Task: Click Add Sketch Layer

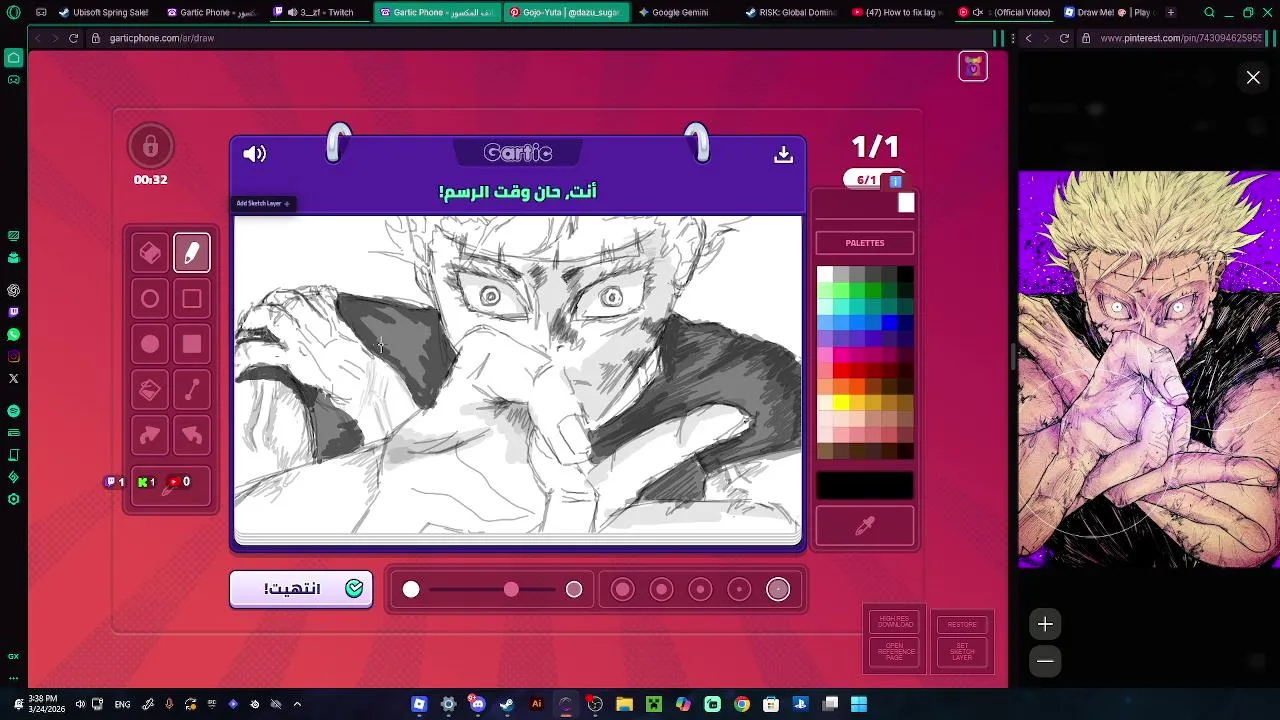Action: [x=263, y=204]
